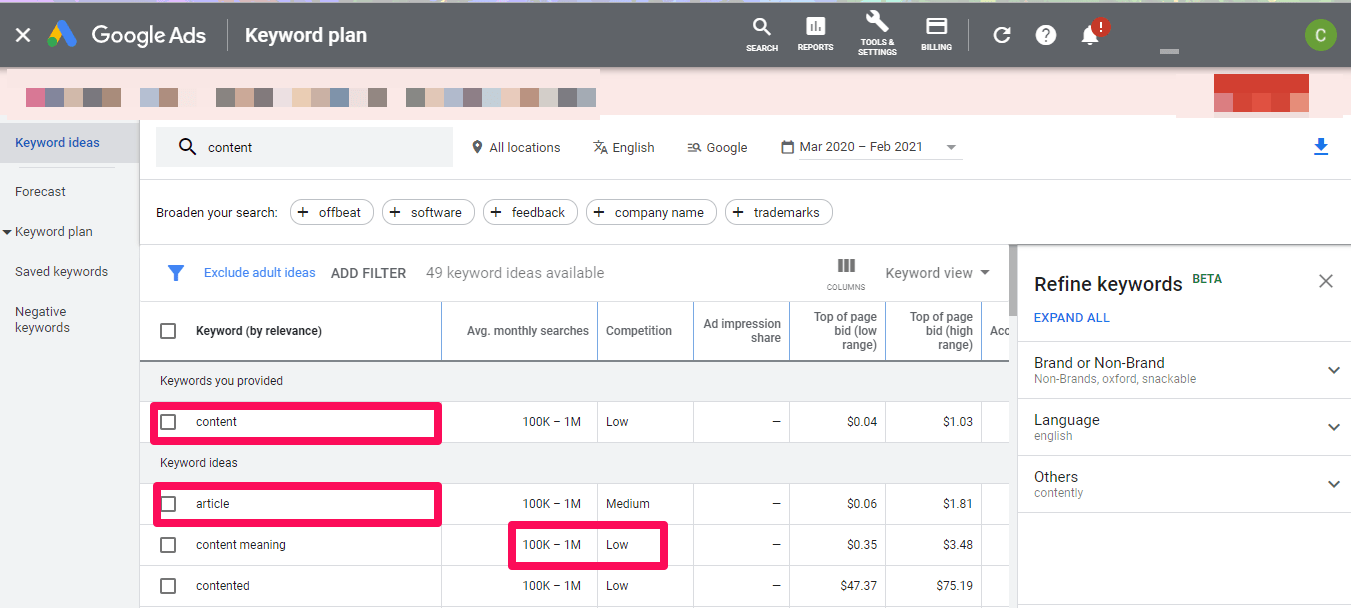Open the Search magnifier tool in header
The height and width of the screenshot is (608, 1351).
click(x=761, y=33)
